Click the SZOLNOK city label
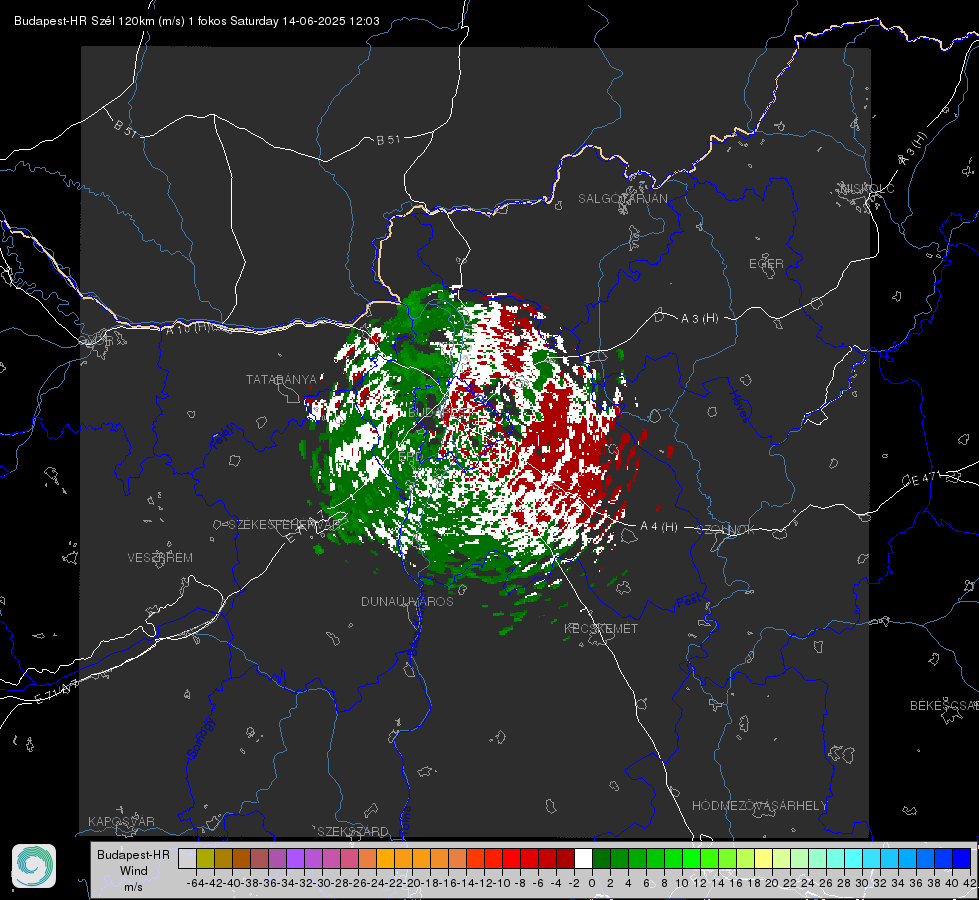This screenshot has width=979, height=900. click(727, 530)
